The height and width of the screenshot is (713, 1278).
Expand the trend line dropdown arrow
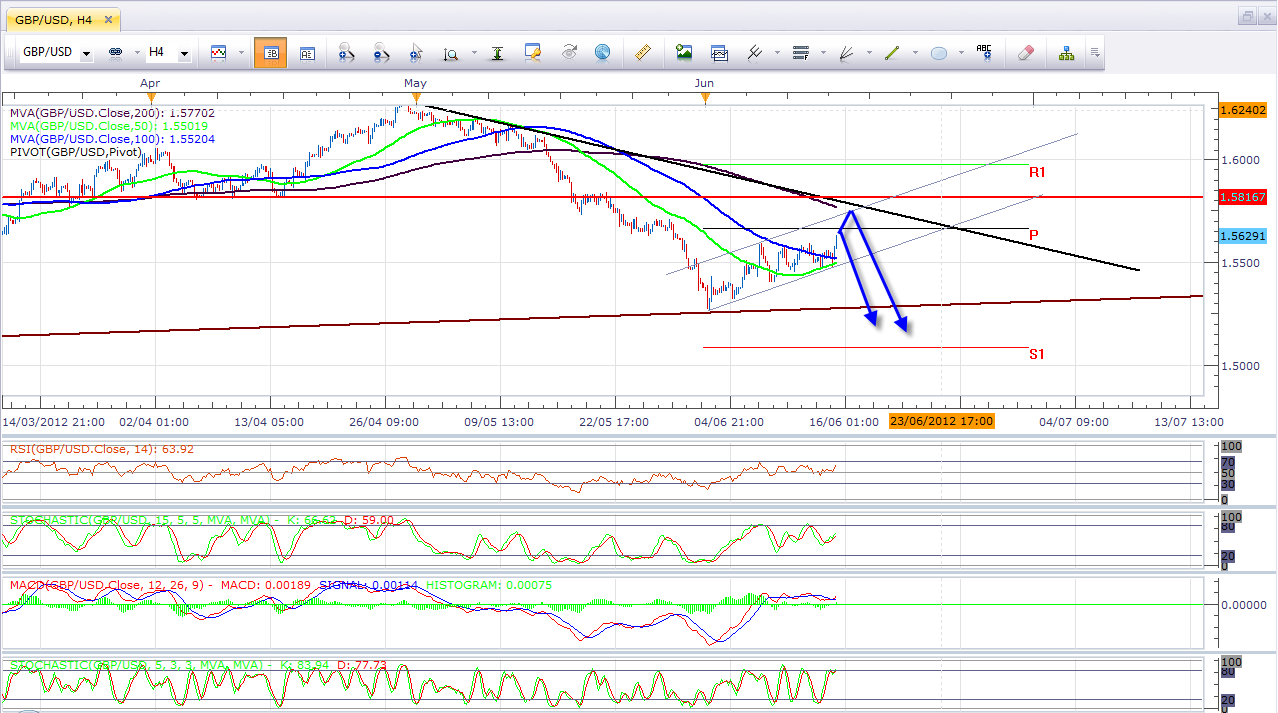[x=914, y=53]
